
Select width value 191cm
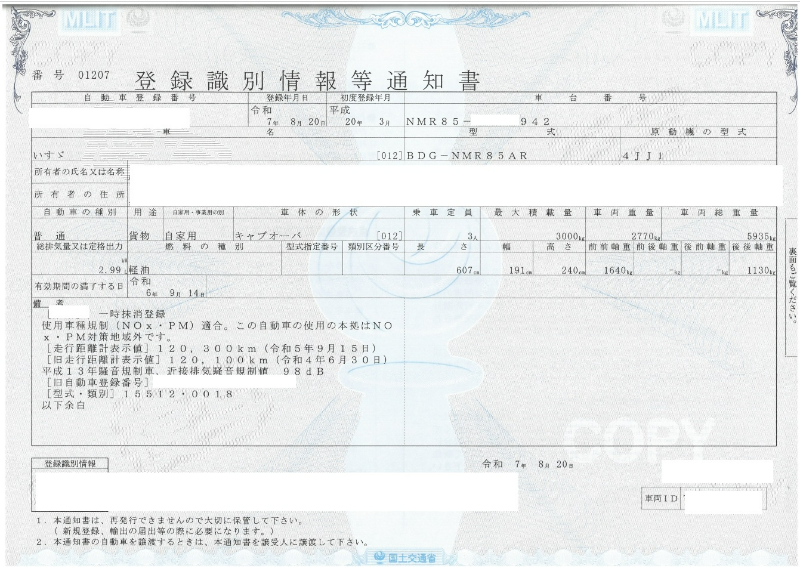(520, 270)
